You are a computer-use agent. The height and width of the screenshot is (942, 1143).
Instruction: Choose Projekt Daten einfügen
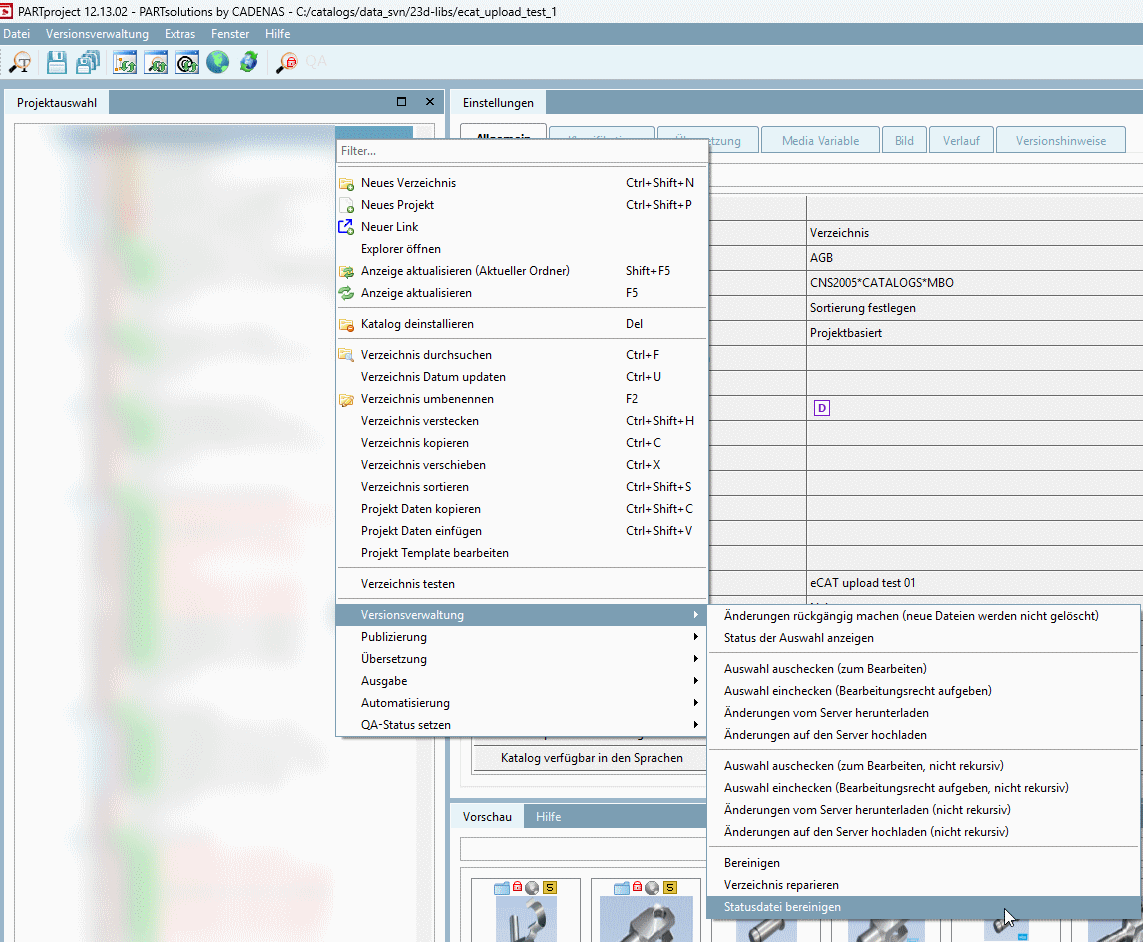[521, 531]
